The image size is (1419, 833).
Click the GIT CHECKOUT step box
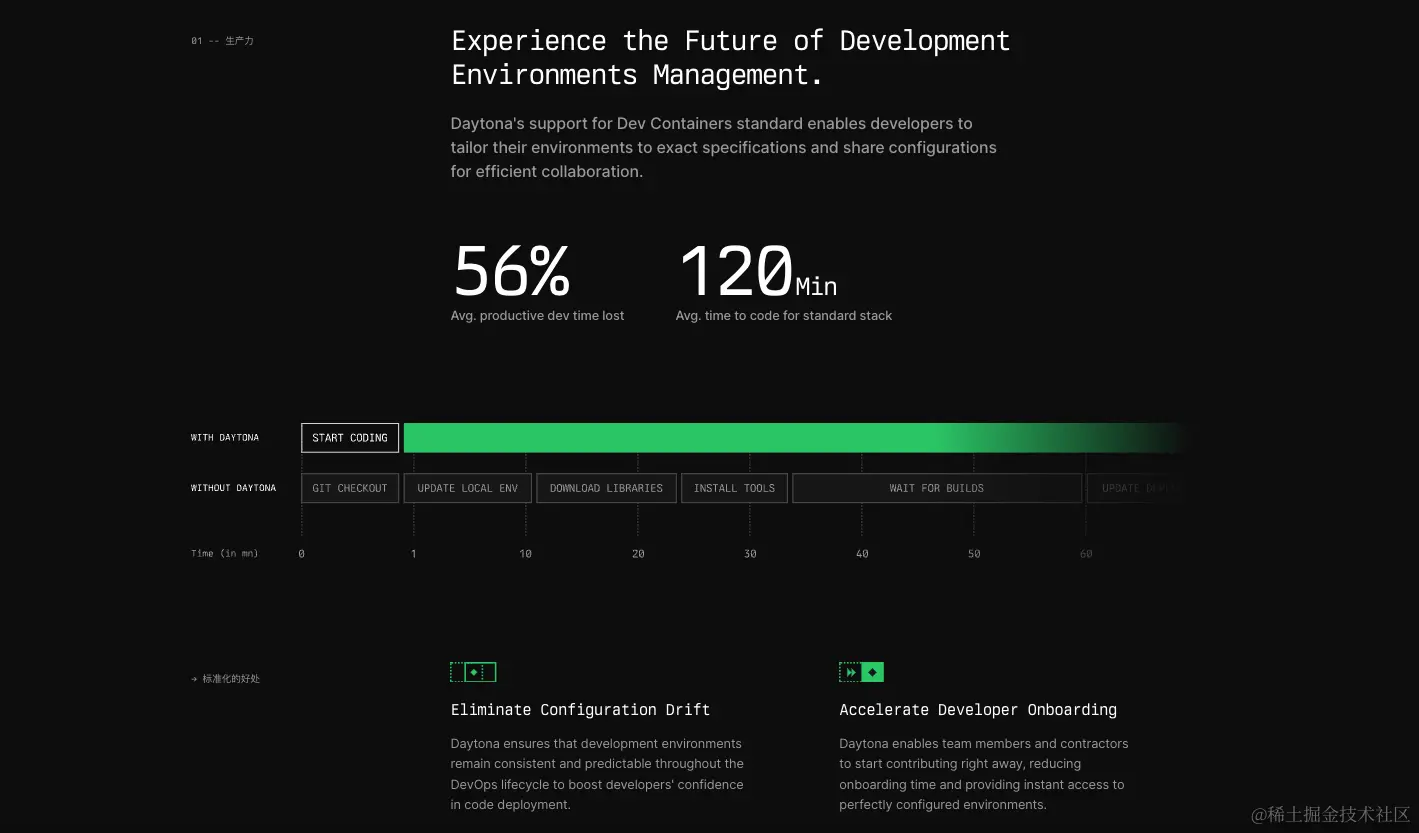coord(350,488)
